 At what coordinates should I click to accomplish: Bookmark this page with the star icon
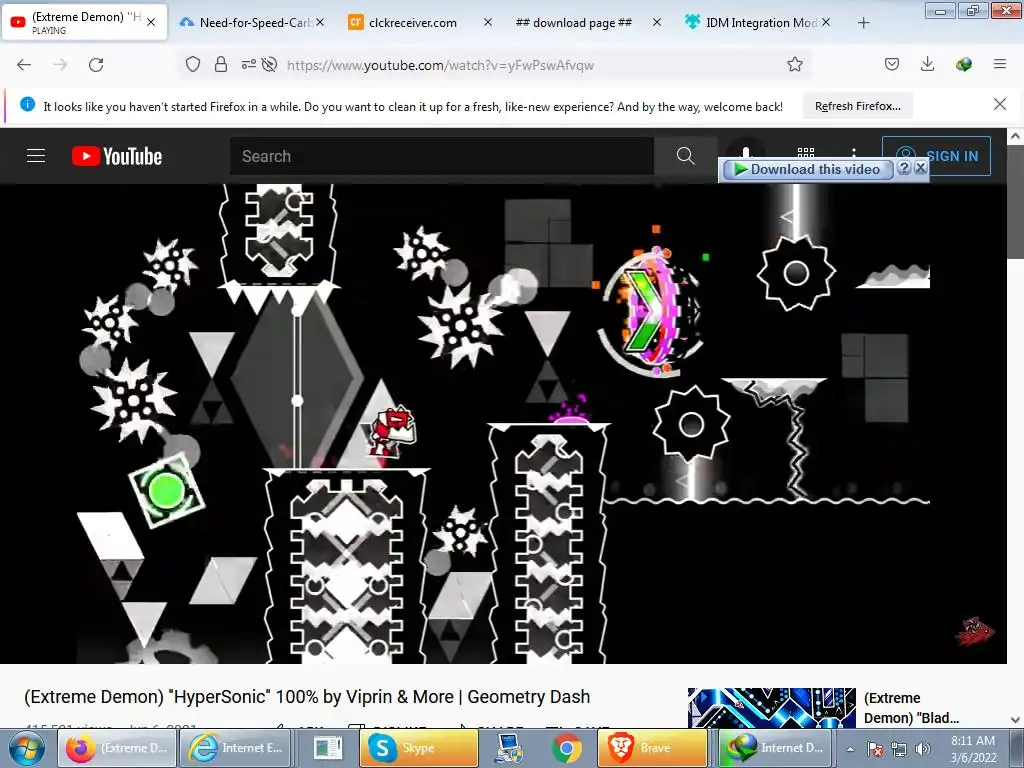(795, 65)
